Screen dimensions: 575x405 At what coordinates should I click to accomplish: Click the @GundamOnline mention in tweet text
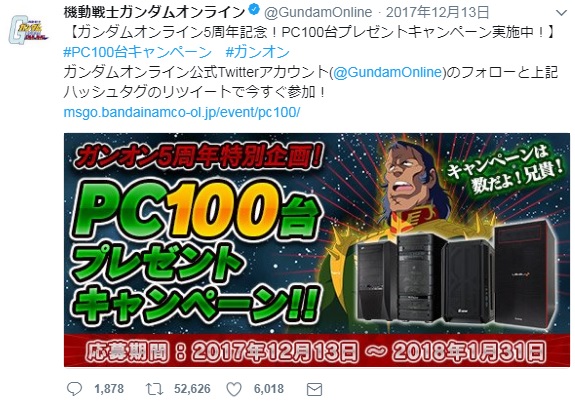click(388, 72)
